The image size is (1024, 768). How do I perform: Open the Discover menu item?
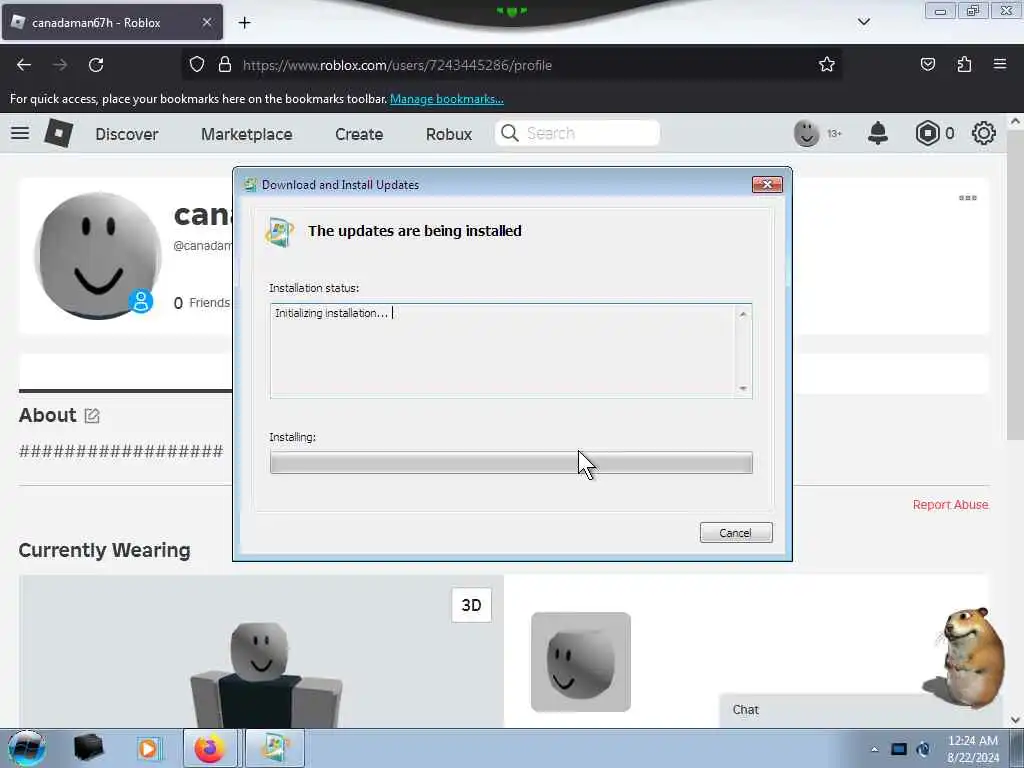[127, 134]
